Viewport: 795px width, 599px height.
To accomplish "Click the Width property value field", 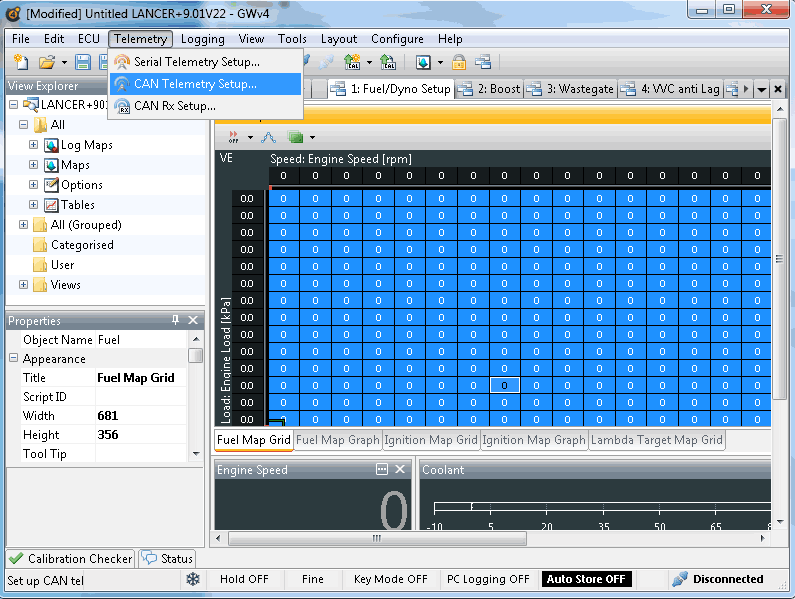I will point(140,416).
